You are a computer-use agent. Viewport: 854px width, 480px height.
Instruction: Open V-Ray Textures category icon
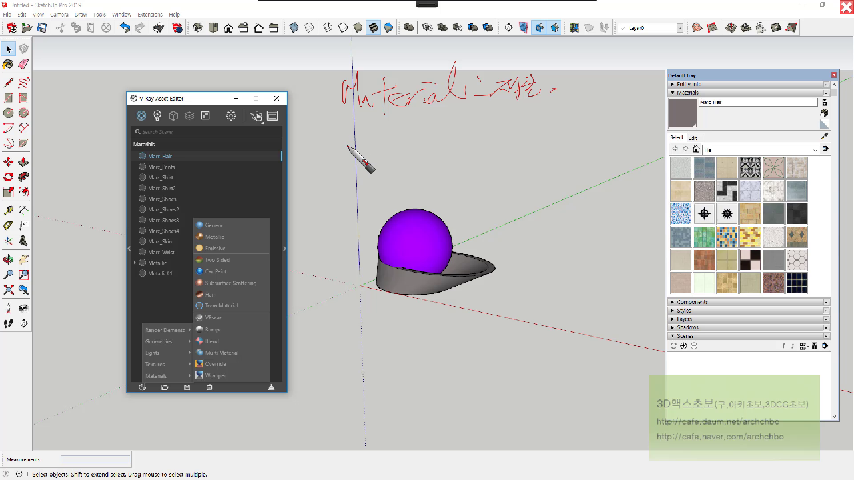[205, 116]
